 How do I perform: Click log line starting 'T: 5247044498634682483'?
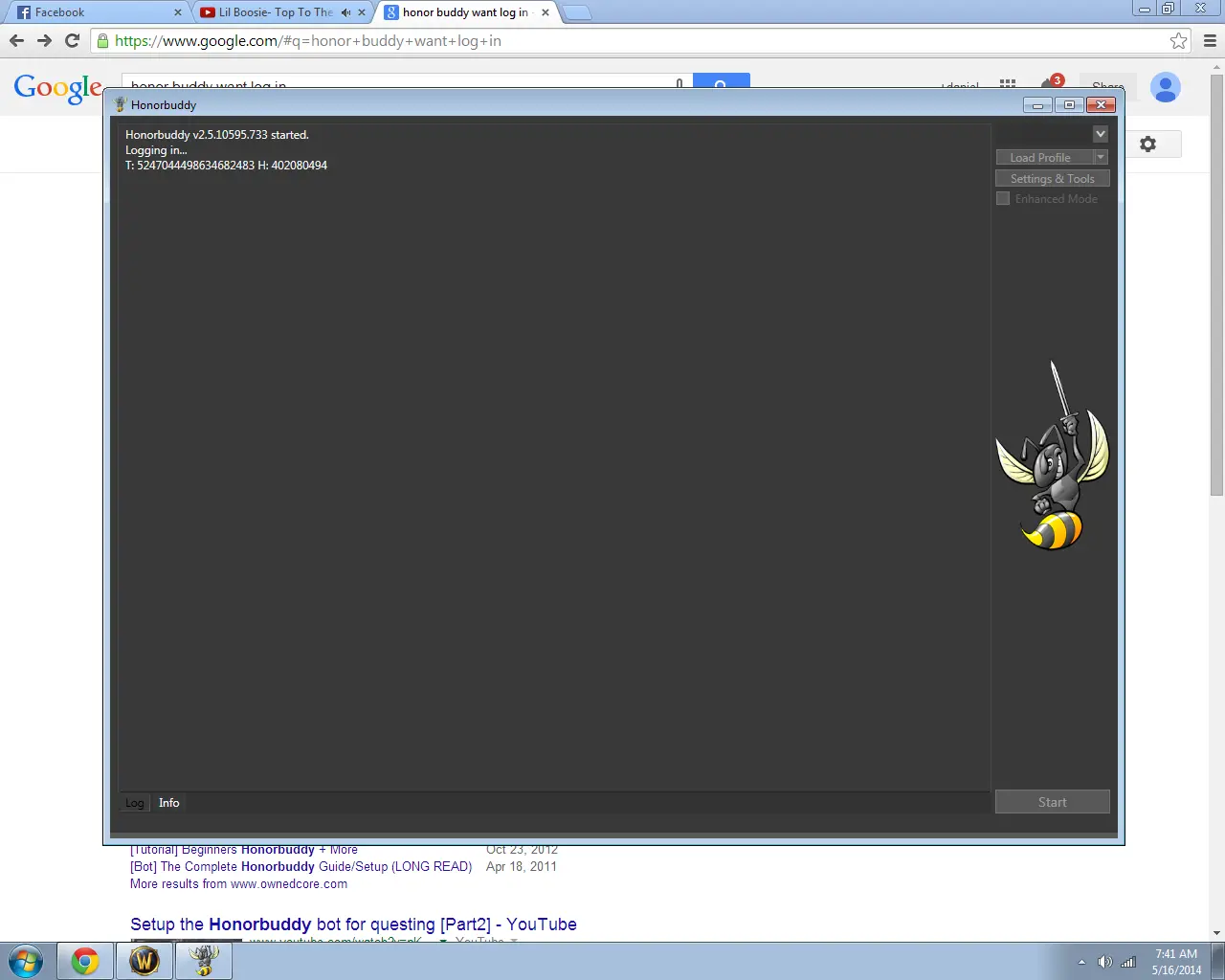click(x=226, y=166)
